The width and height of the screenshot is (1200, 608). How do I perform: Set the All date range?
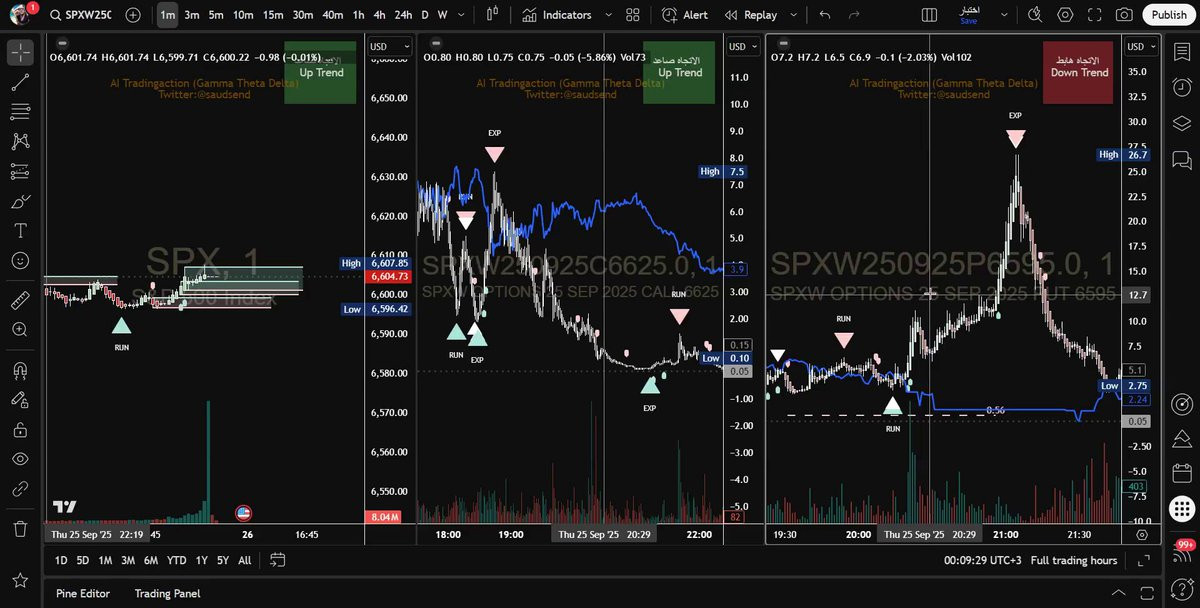pyautogui.click(x=245, y=560)
